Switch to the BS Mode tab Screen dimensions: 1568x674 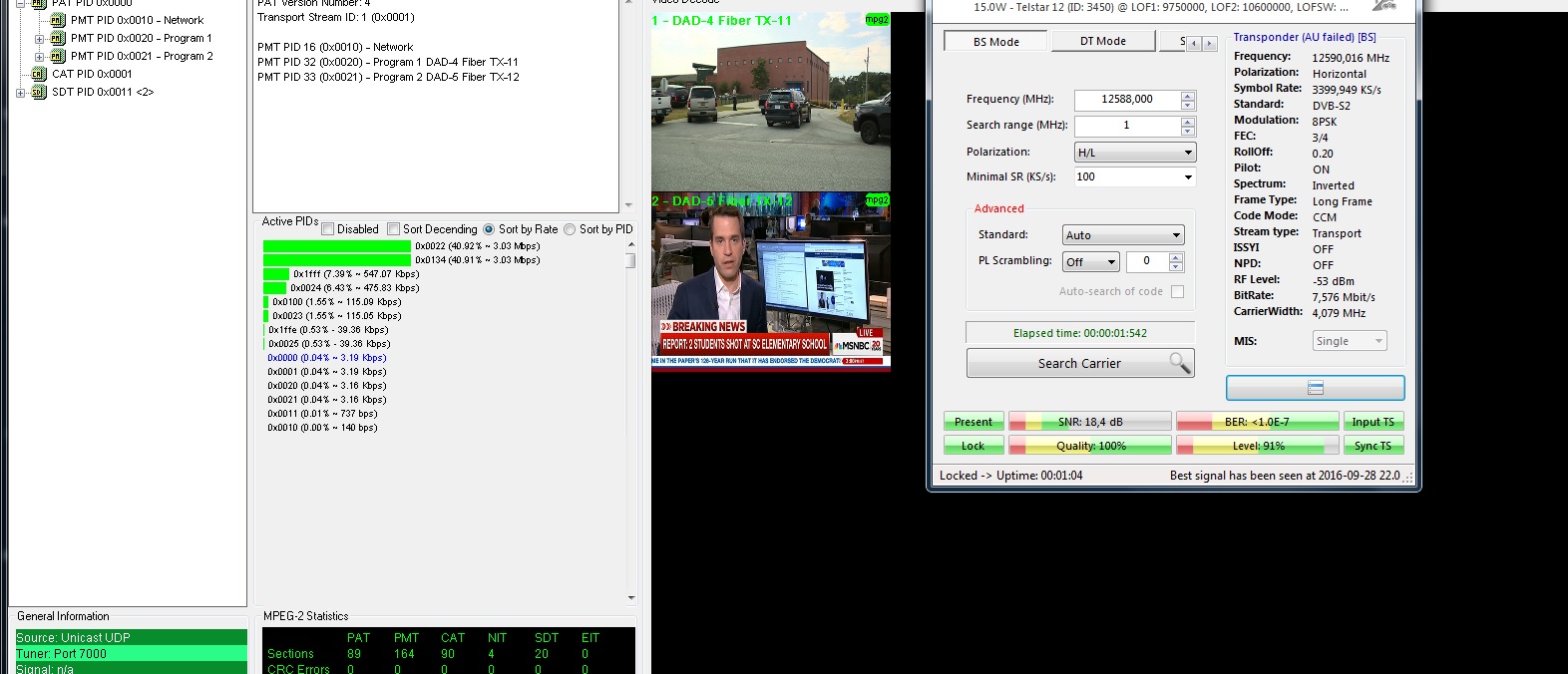click(995, 42)
